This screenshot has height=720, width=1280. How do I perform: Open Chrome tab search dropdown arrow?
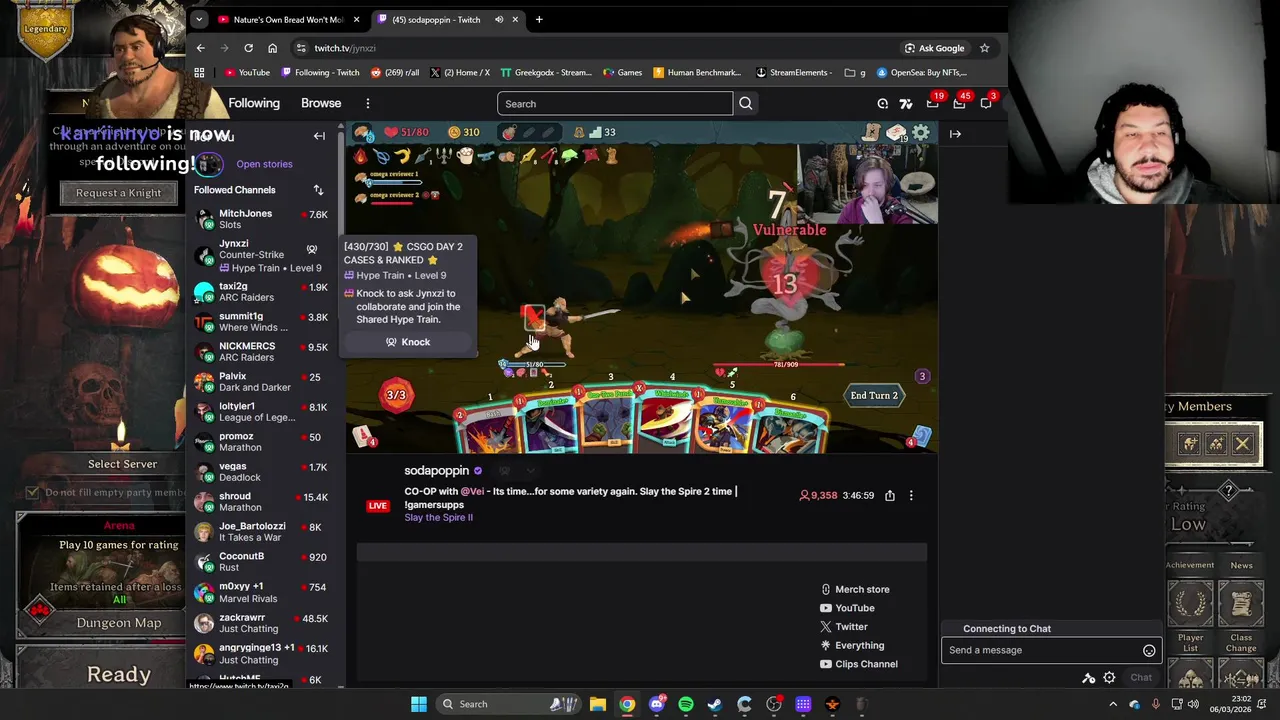[x=199, y=19]
